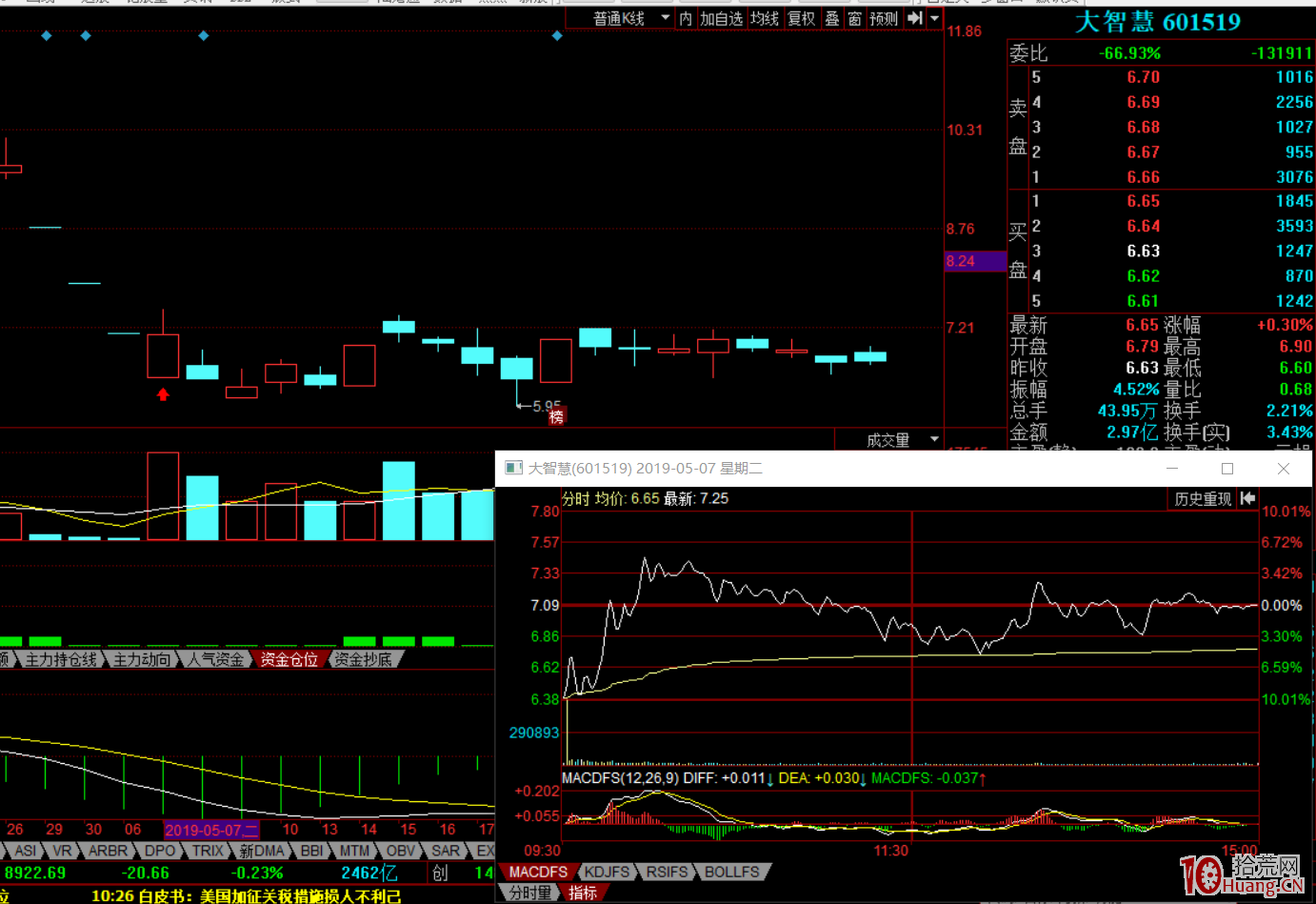
Task: Minimize the 大智慧 intraday window
Action: 1172,468
